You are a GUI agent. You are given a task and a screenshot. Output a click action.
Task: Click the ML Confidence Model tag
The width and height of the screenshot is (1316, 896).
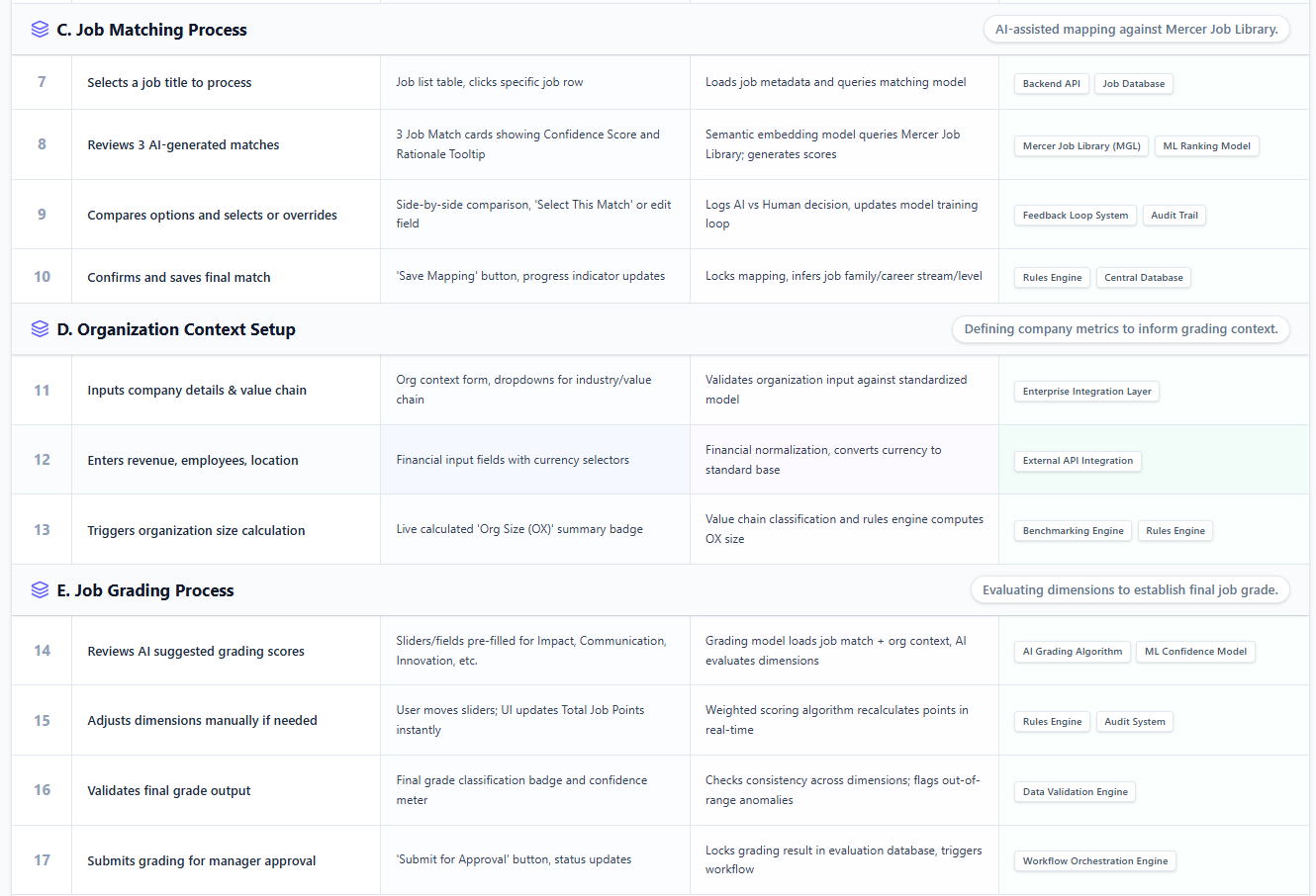[1195, 652]
